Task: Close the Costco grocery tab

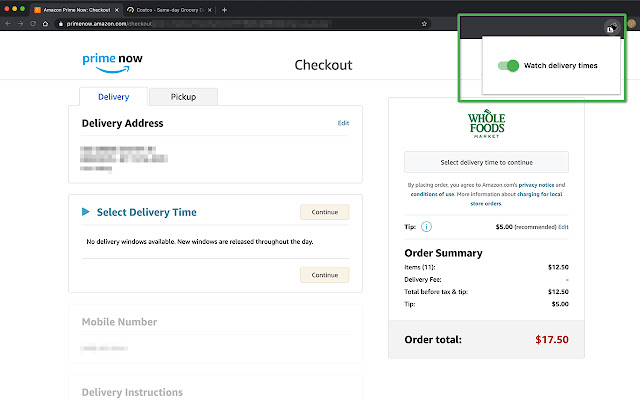Action: pyautogui.click(x=210, y=10)
